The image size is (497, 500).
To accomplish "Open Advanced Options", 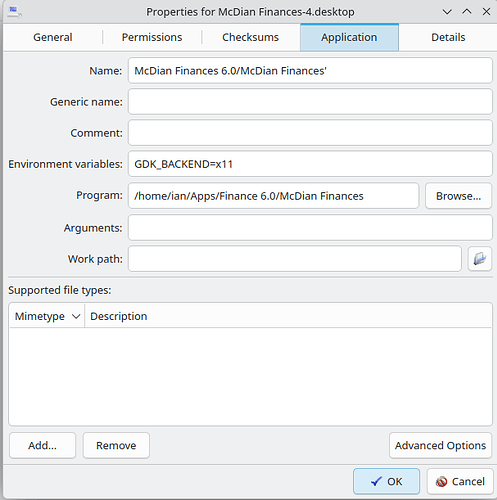I will [440, 445].
